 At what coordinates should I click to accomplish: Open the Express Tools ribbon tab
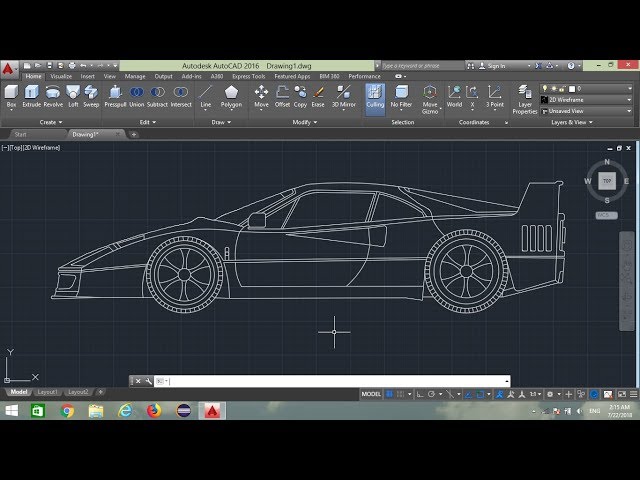(x=249, y=76)
